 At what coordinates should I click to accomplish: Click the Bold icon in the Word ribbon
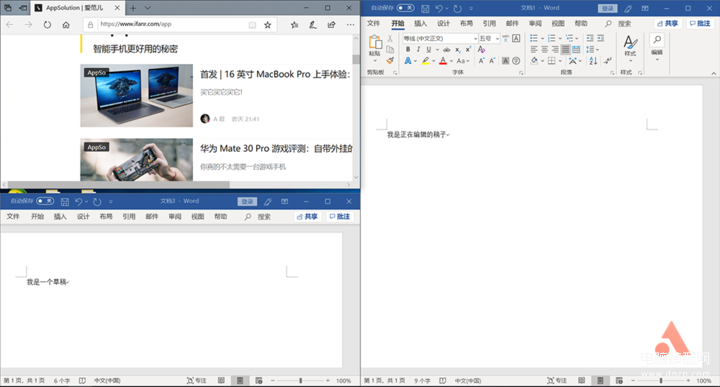tap(408, 50)
